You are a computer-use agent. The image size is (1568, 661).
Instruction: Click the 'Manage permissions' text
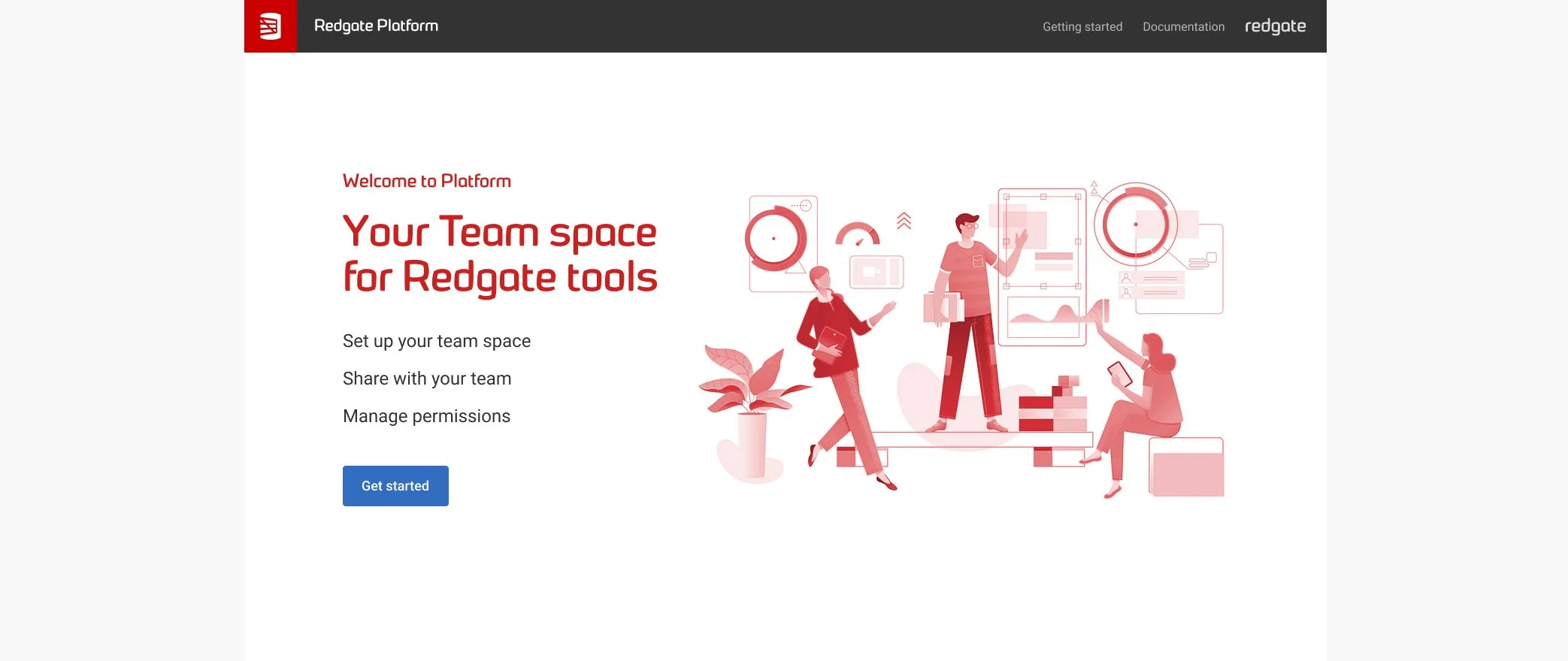point(426,416)
